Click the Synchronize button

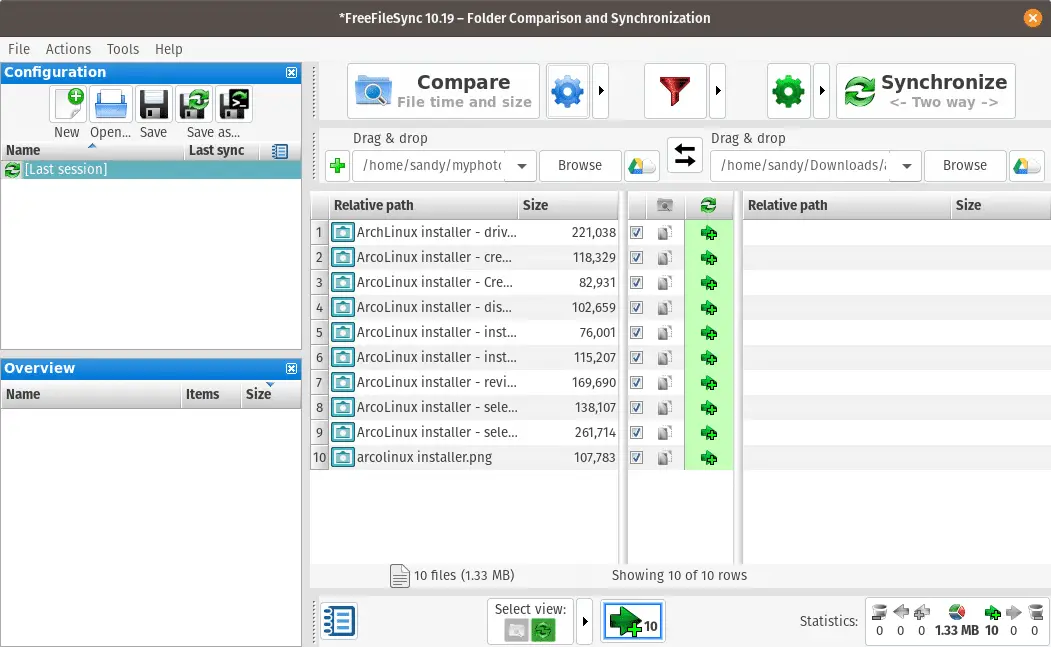point(925,90)
